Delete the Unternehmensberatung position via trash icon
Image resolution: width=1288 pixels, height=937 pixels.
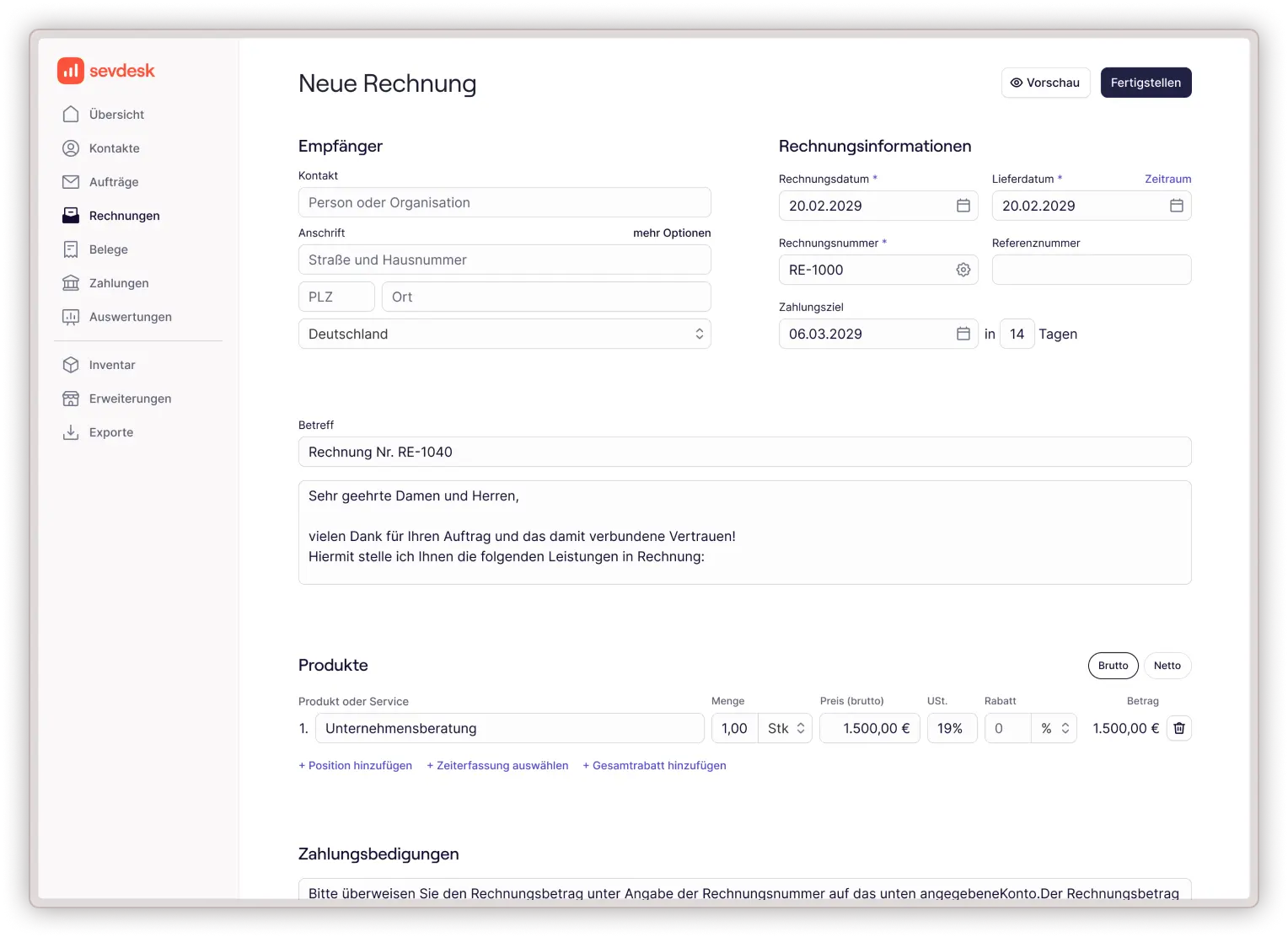point(1178,728)
